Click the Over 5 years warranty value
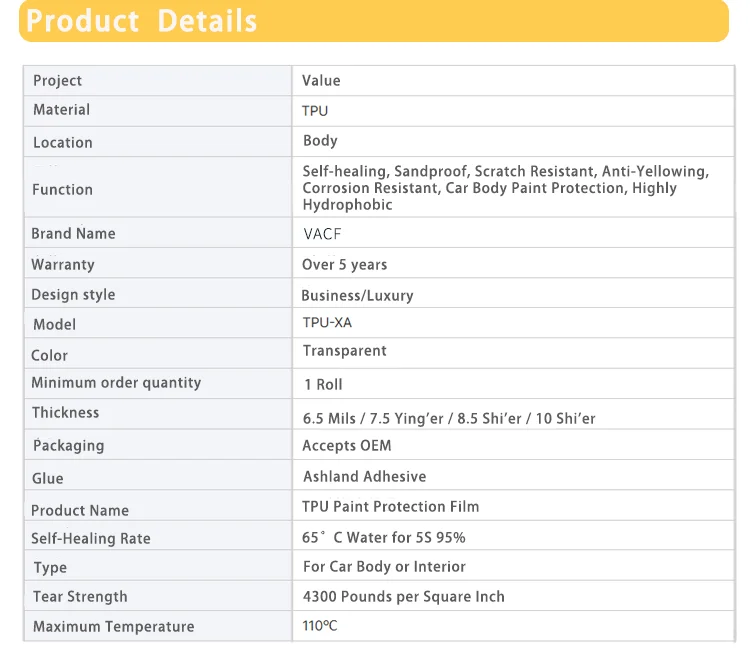750x657 pixels. point(344,264)
